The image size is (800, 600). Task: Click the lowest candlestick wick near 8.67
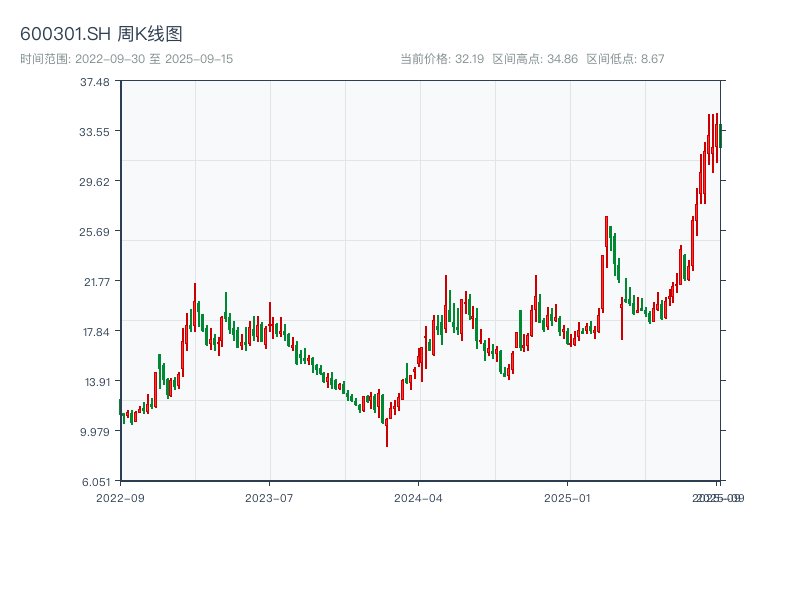click(x=387, y=433)
